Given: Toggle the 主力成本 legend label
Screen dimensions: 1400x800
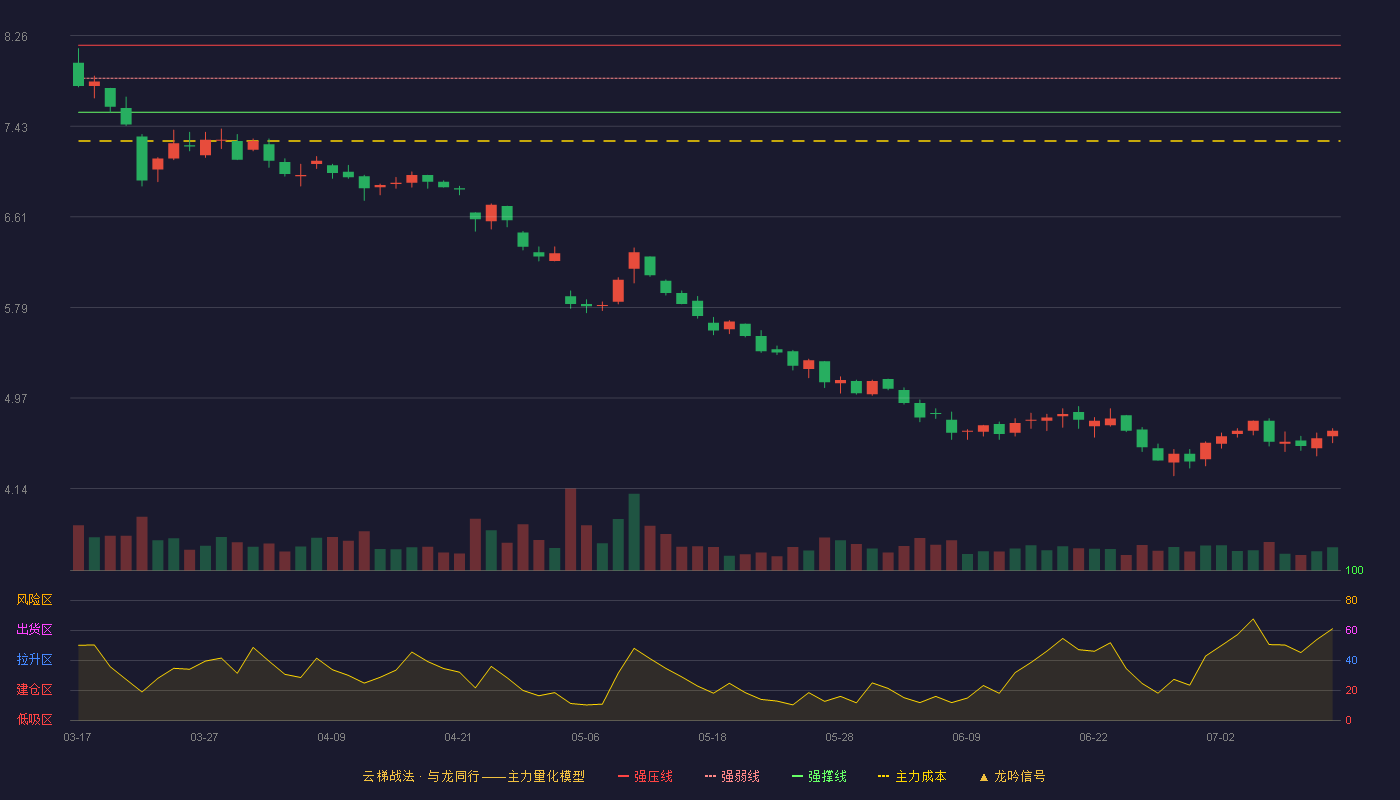Looking at the screenshot, I should [x=920, y=776].
